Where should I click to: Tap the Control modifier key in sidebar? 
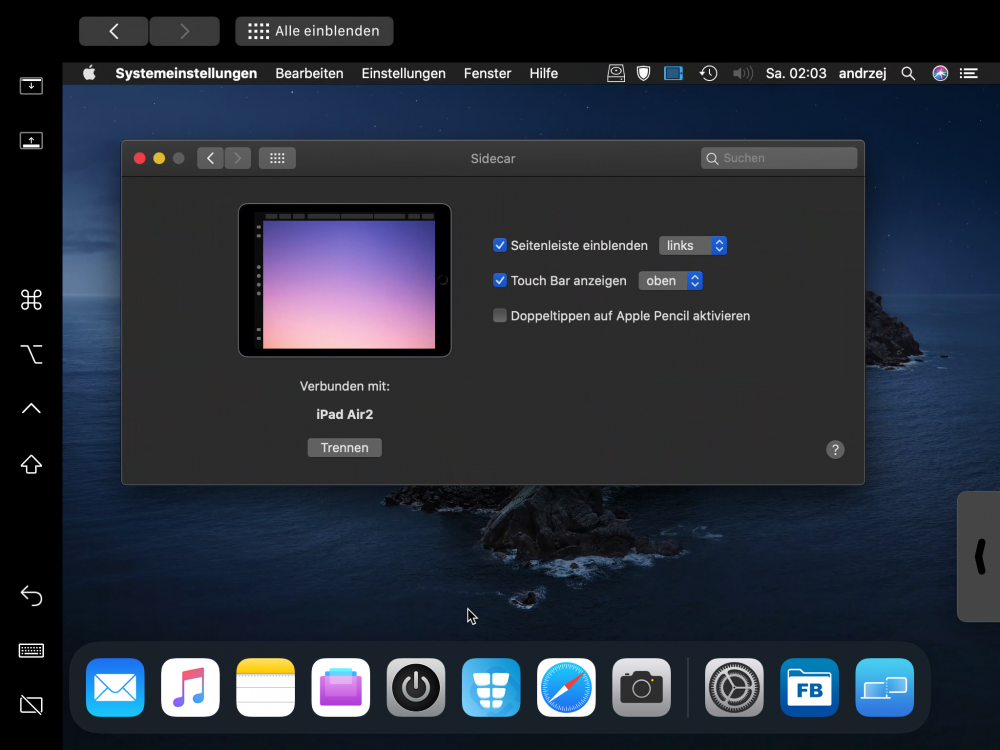tap(31, 408)
